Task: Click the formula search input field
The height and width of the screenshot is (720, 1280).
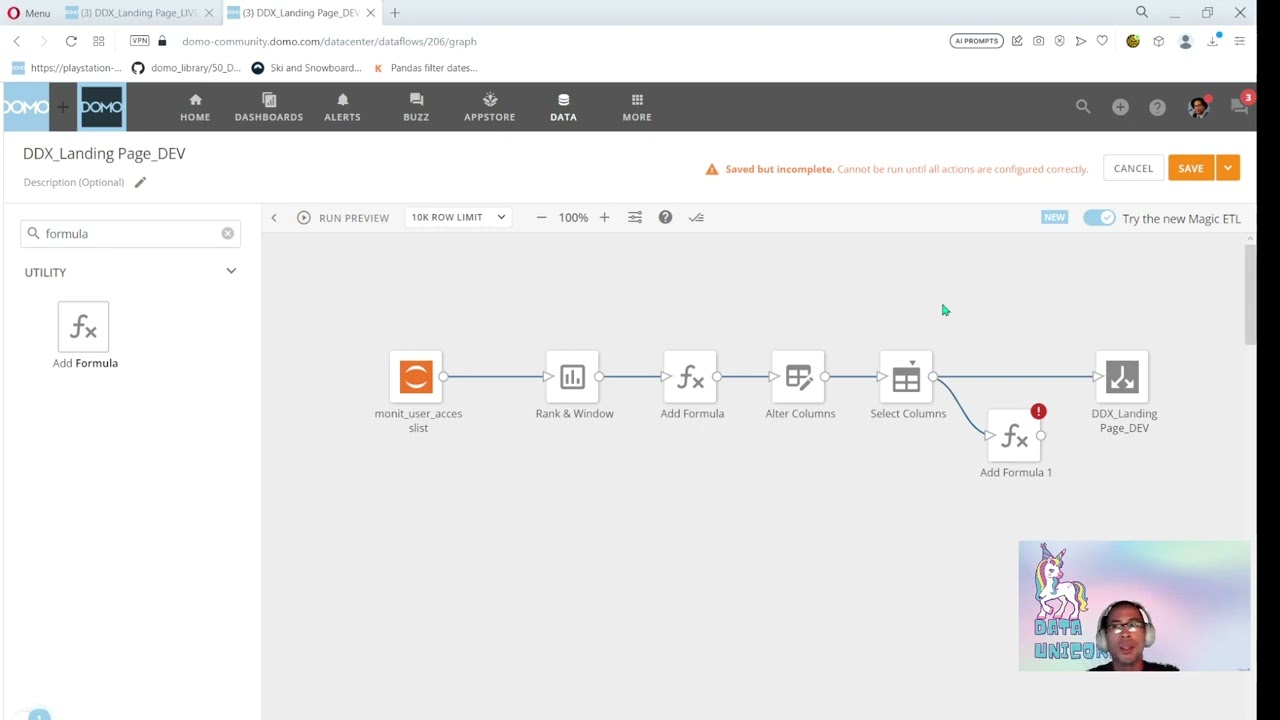Action: point(131,233)
